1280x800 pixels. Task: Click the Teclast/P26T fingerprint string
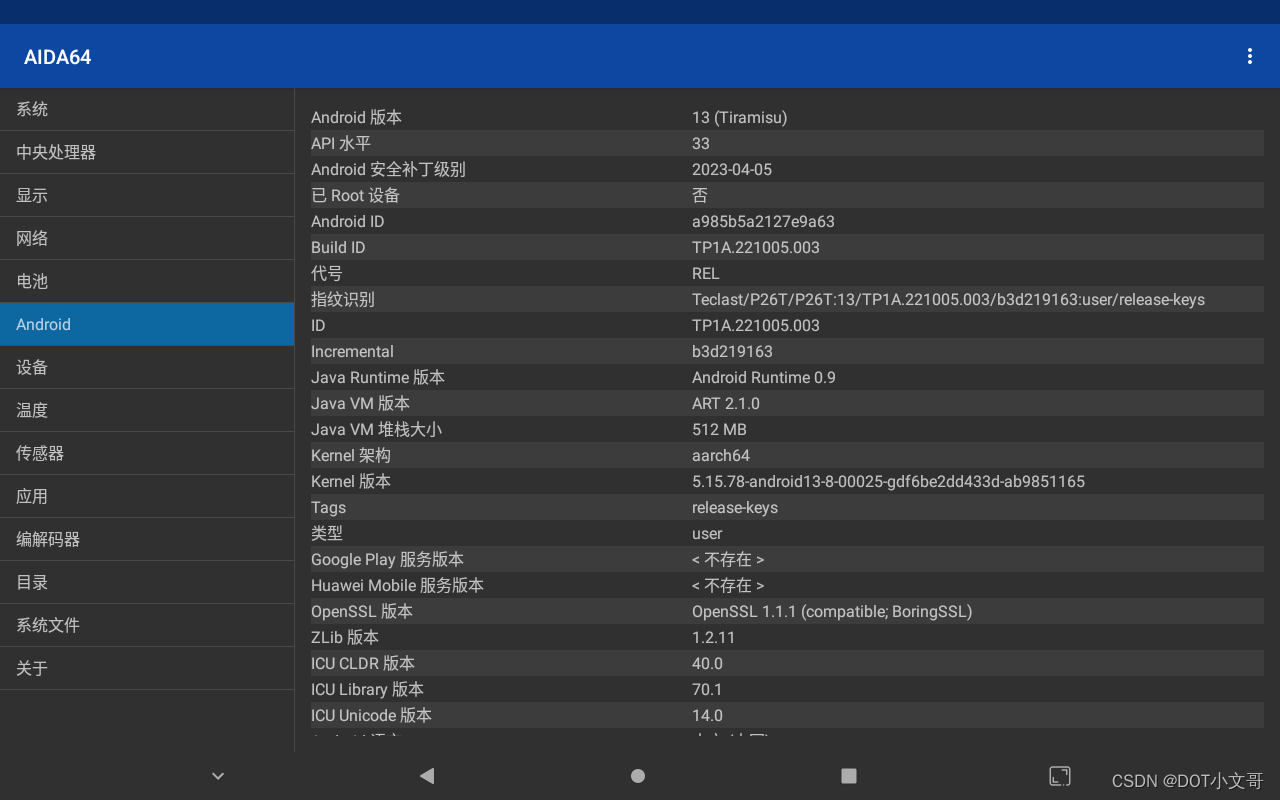[948, 299]
